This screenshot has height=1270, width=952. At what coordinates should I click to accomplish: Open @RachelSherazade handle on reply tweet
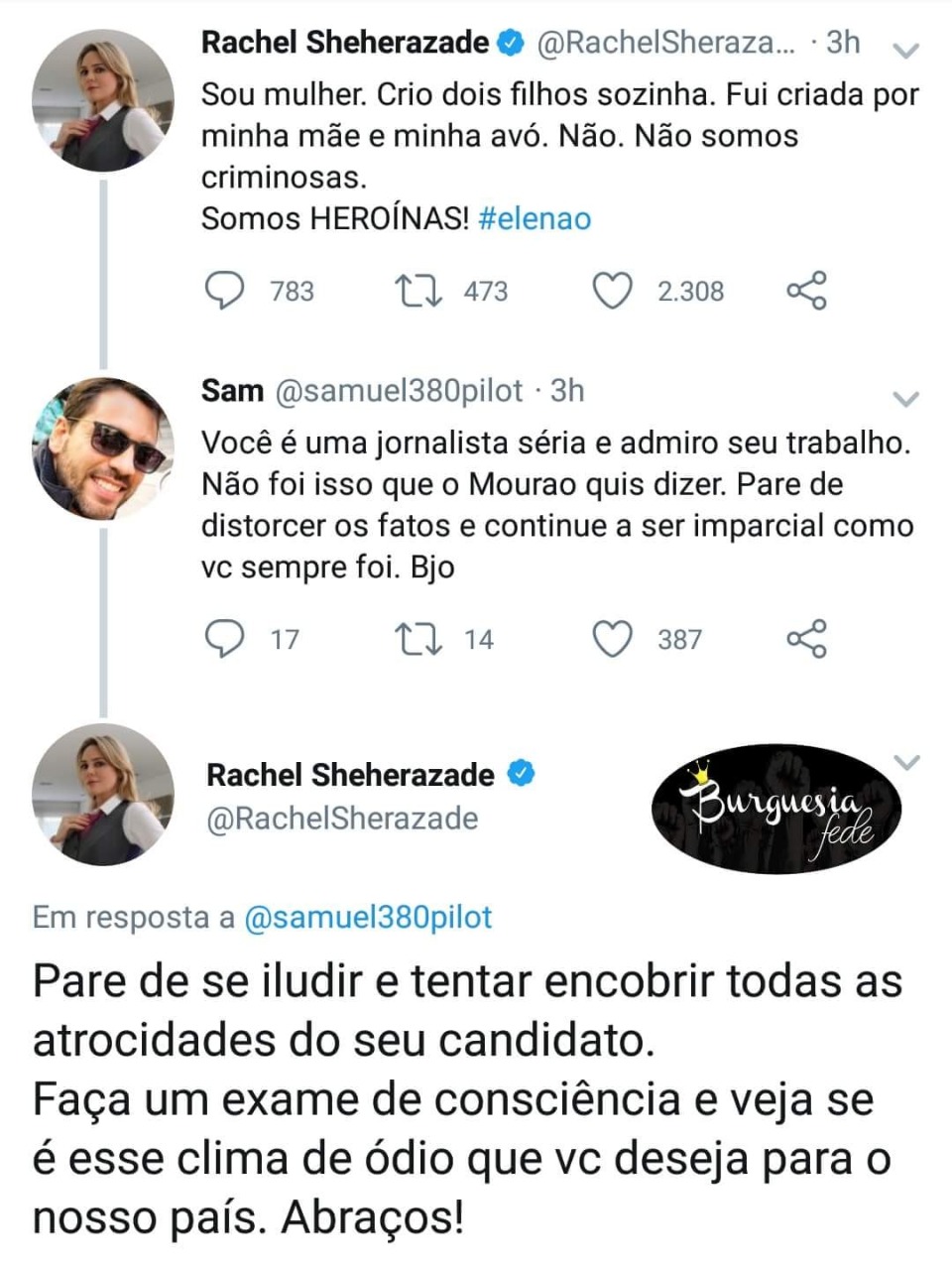342,819
